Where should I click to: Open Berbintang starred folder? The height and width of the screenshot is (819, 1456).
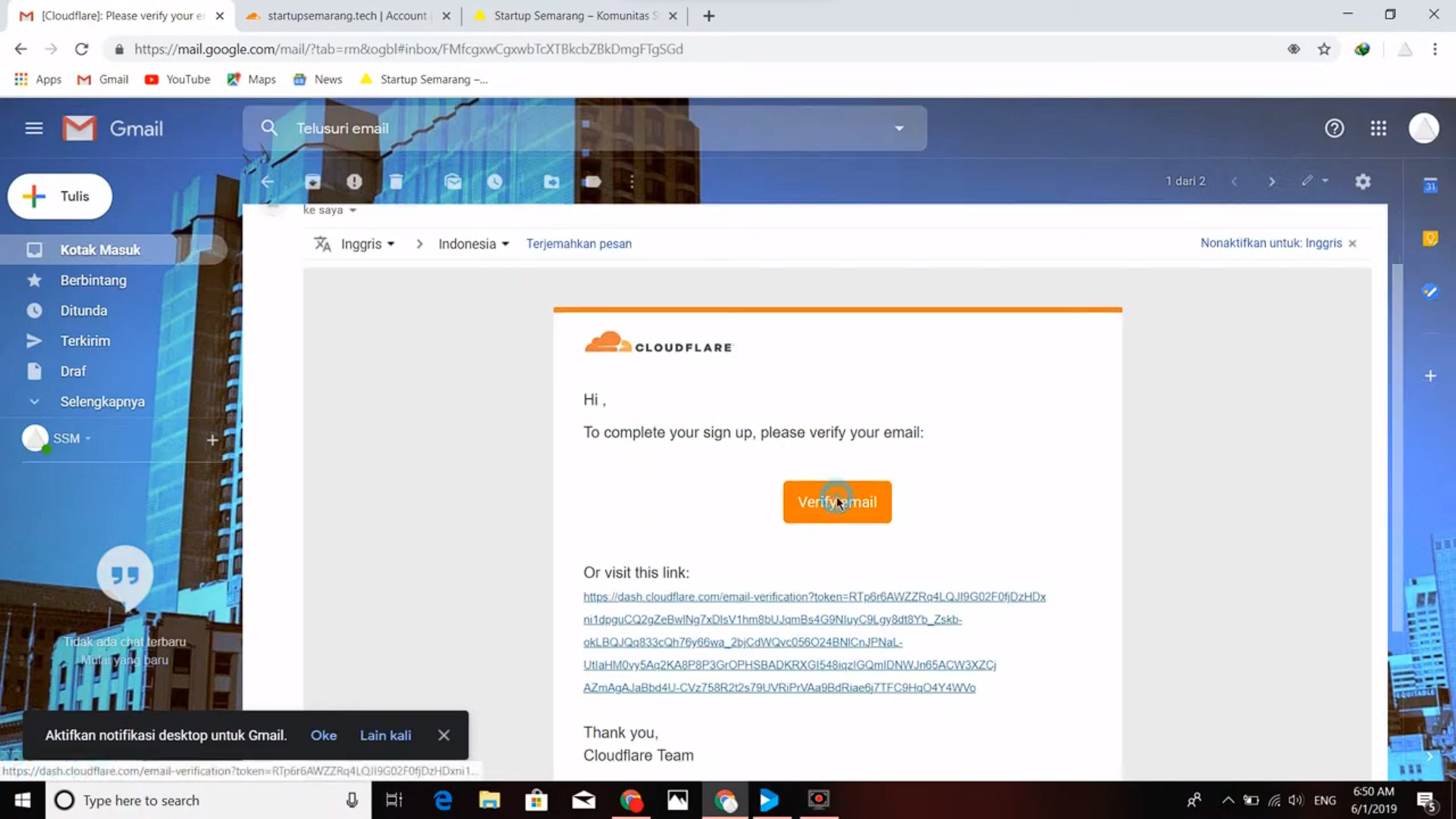(x=93, y=281)
